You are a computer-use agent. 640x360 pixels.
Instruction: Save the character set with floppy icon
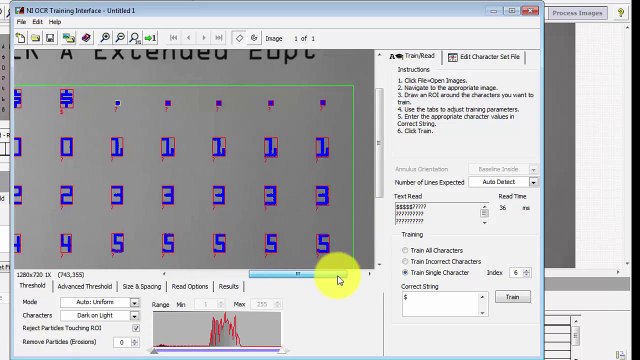click(50, 38)
